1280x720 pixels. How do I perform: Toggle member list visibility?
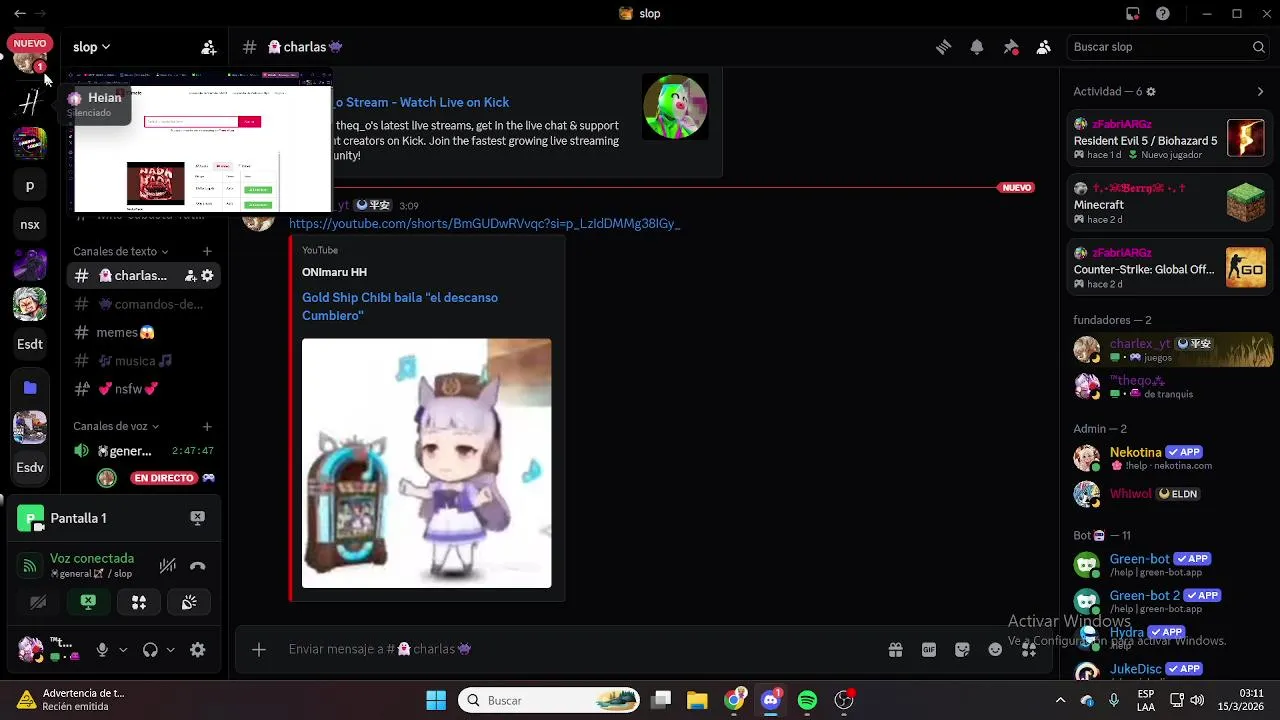tap(1044, 47)
